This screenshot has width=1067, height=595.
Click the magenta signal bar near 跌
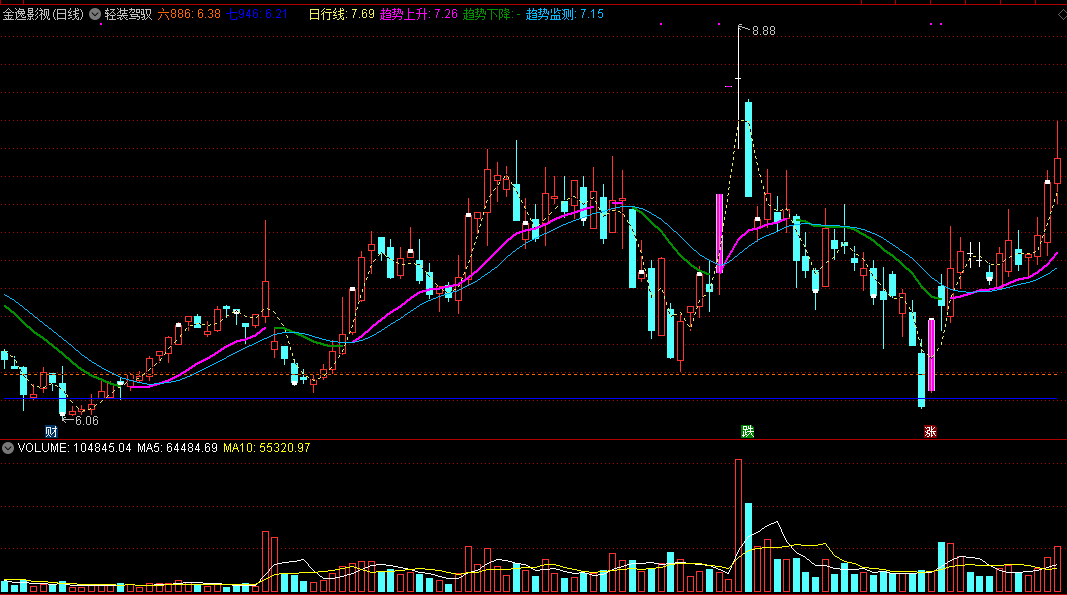(x=719, y=233)
